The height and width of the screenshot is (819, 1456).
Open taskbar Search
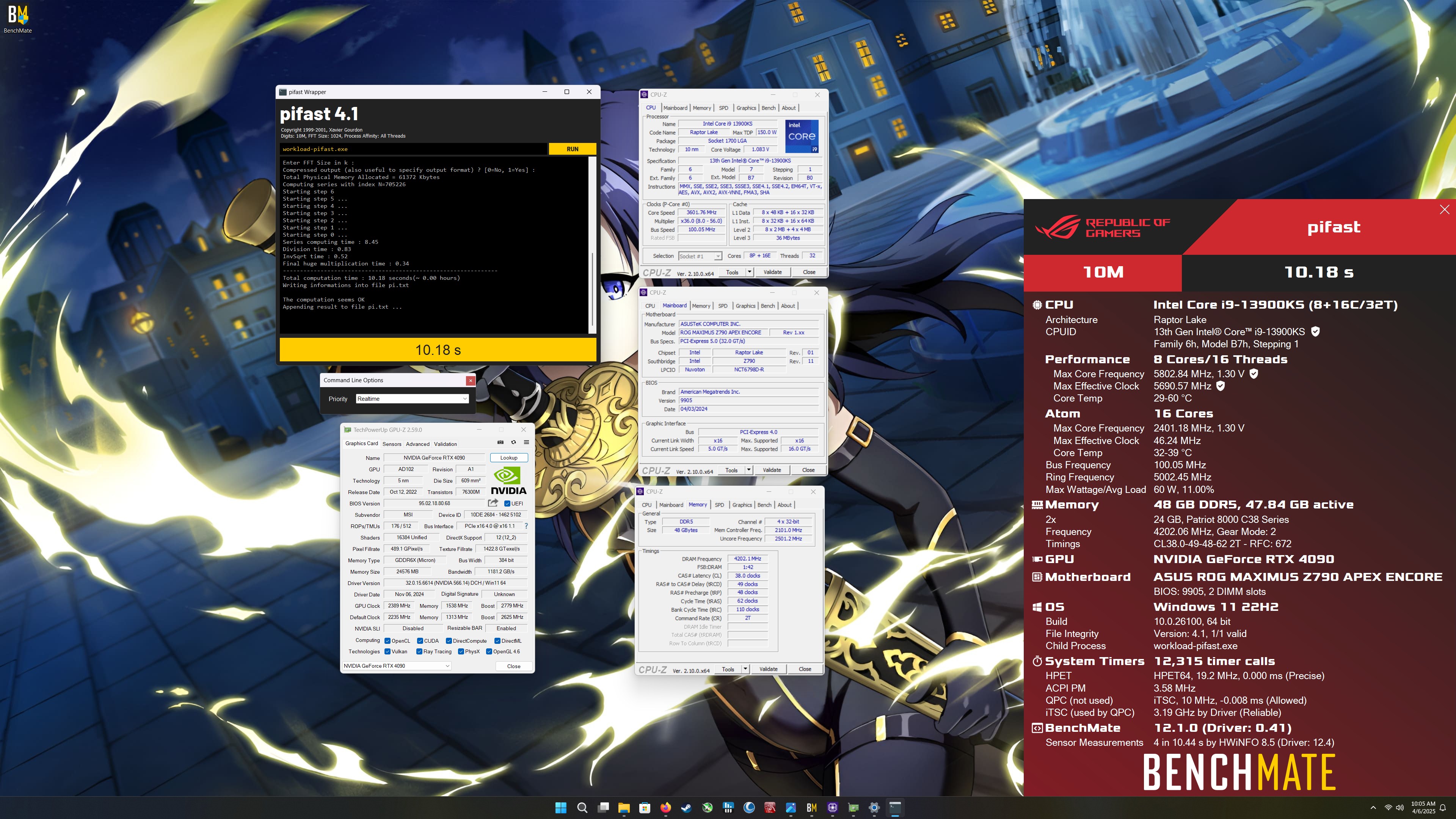[582, 808]
